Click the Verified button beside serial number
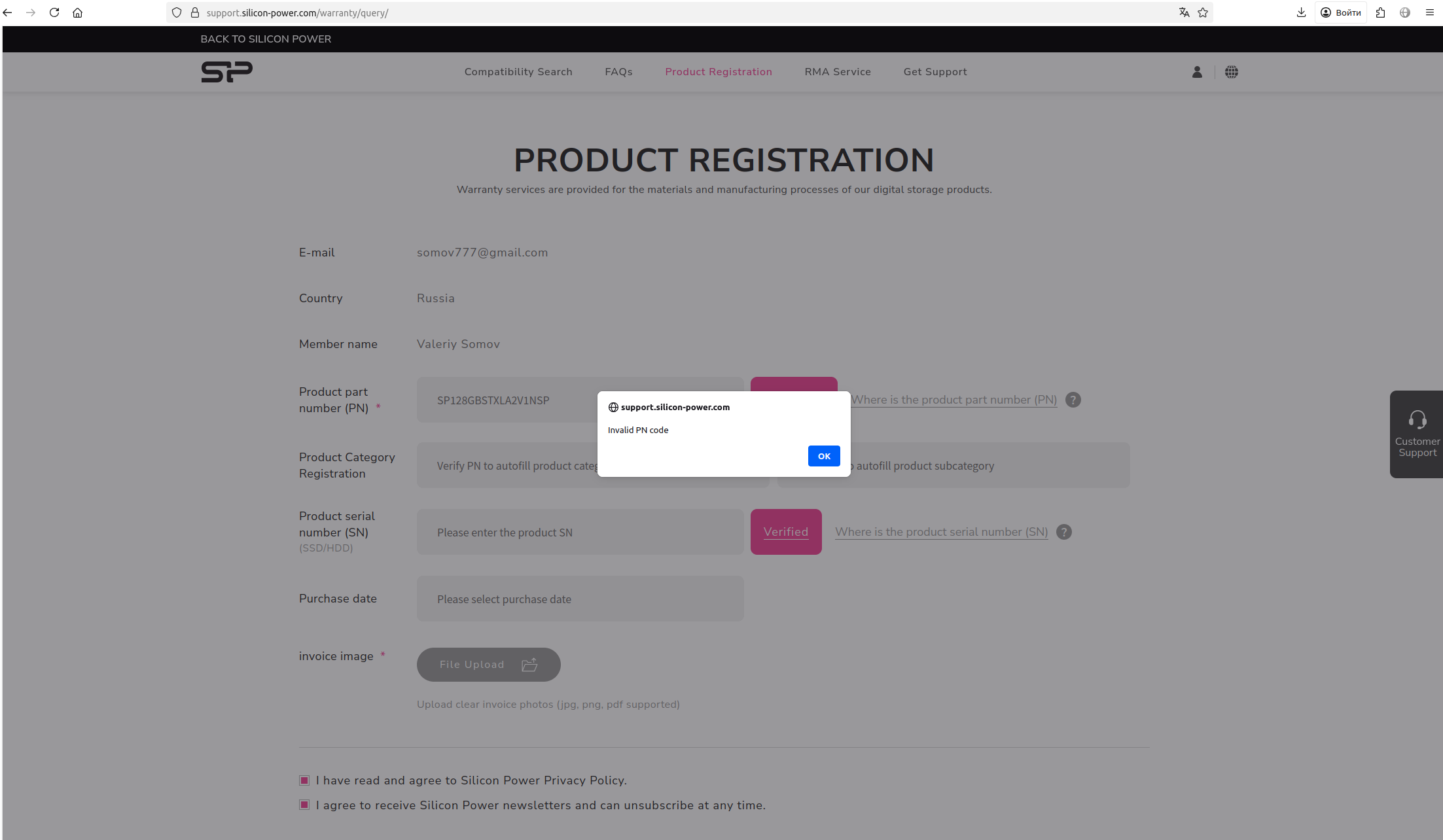This screenshot has height=840, width=1443. (x=785, y=532)
